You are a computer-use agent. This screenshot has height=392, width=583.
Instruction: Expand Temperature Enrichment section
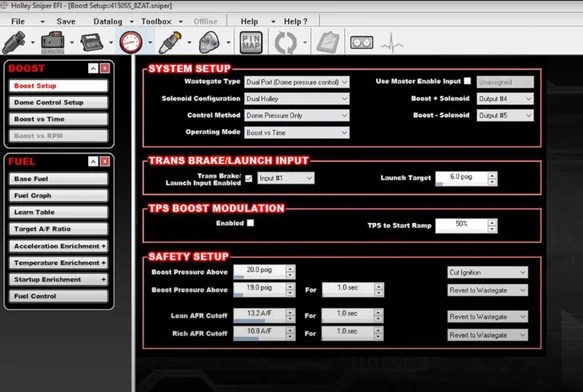(x=58, y=263)
